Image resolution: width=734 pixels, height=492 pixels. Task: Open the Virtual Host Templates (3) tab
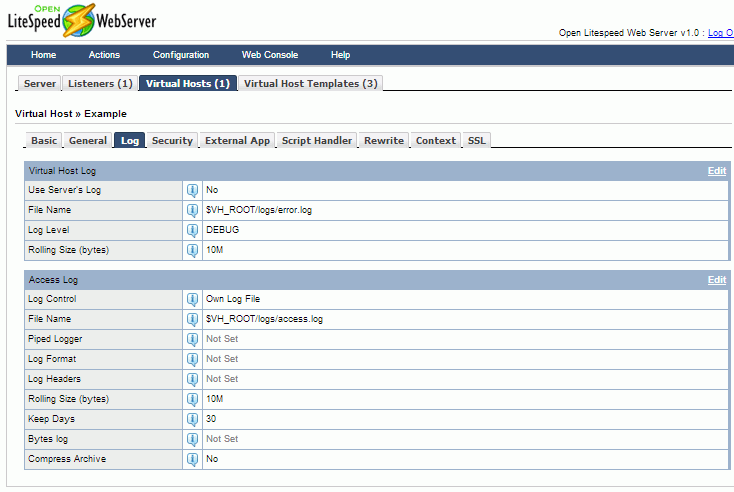pos(310,84)
